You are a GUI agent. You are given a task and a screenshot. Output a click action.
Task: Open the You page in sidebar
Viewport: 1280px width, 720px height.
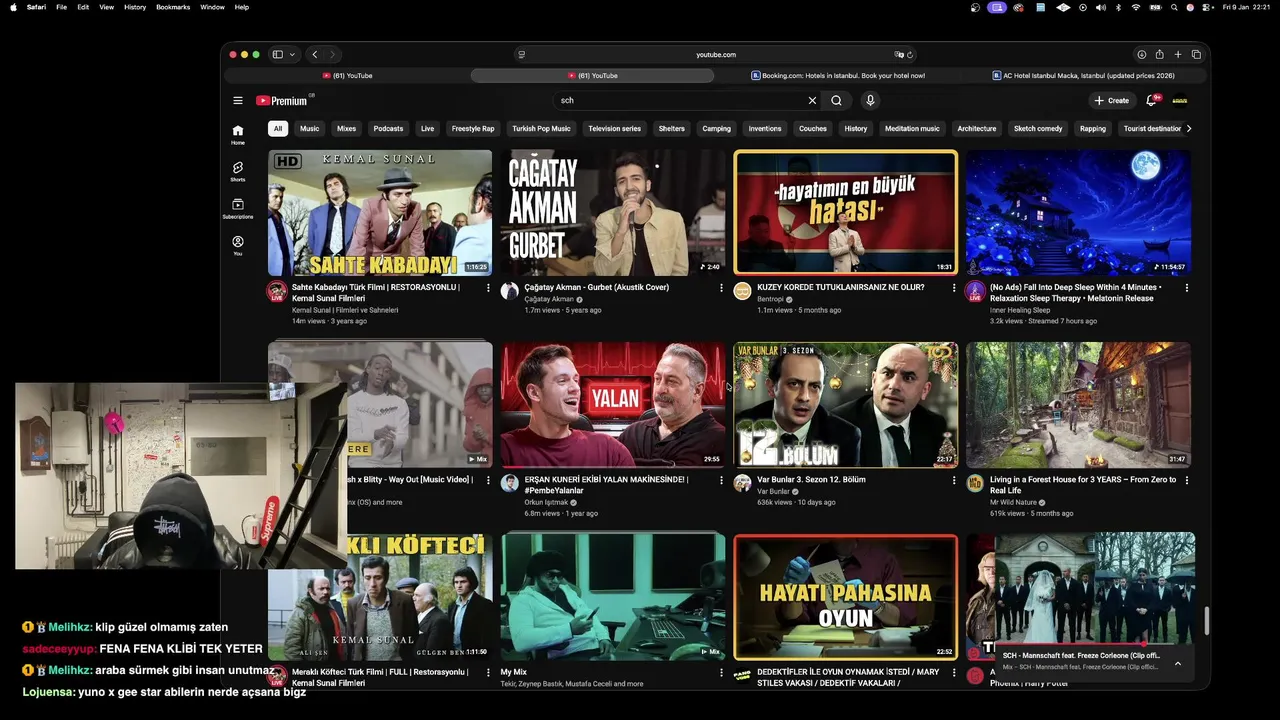(238, 245)
